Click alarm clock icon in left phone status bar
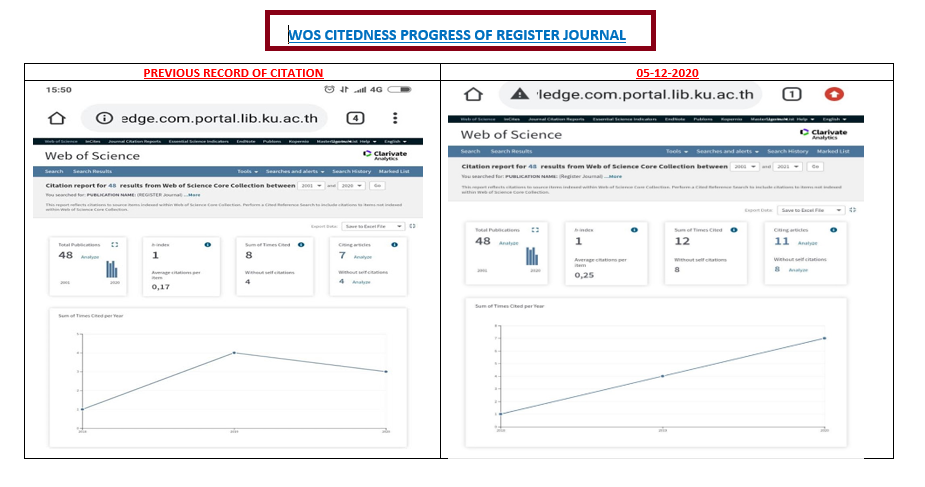The width and height of the screenshot is (925, 487). tap(329, 90)
